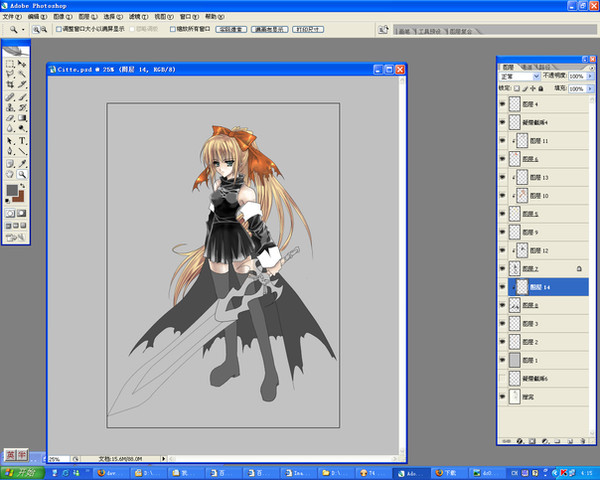Click the foreground color swatch
Viewport: 600px width, 480px height.
click(12, 190)
